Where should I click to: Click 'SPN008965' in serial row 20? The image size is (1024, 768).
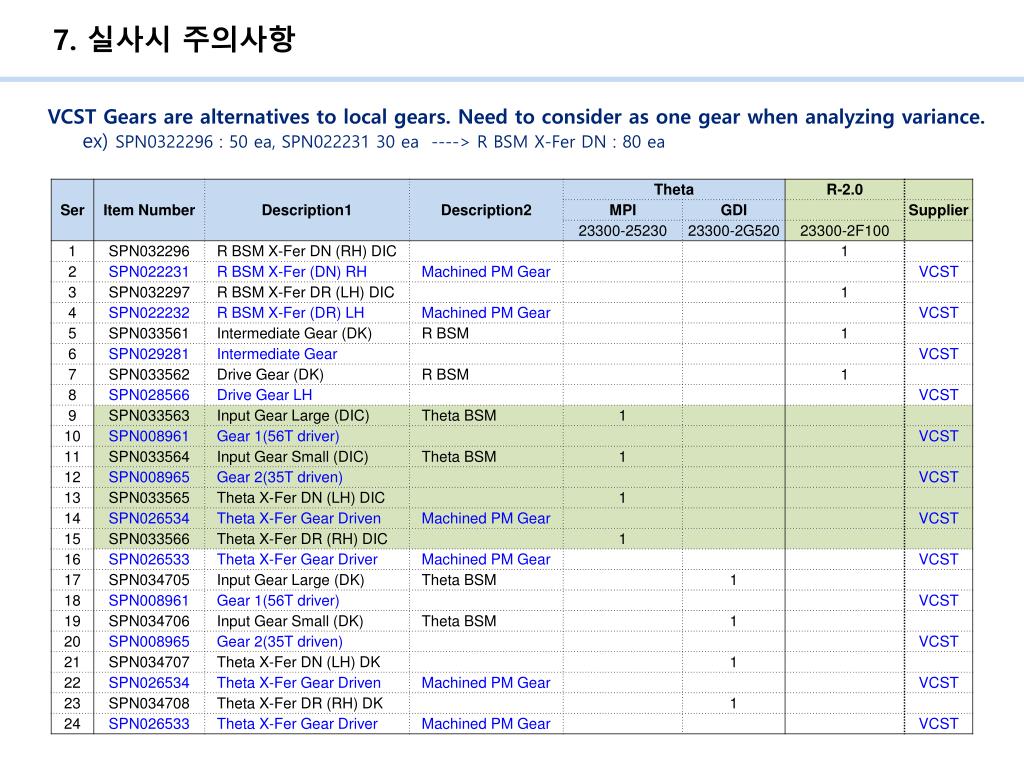tap(149, 642)
